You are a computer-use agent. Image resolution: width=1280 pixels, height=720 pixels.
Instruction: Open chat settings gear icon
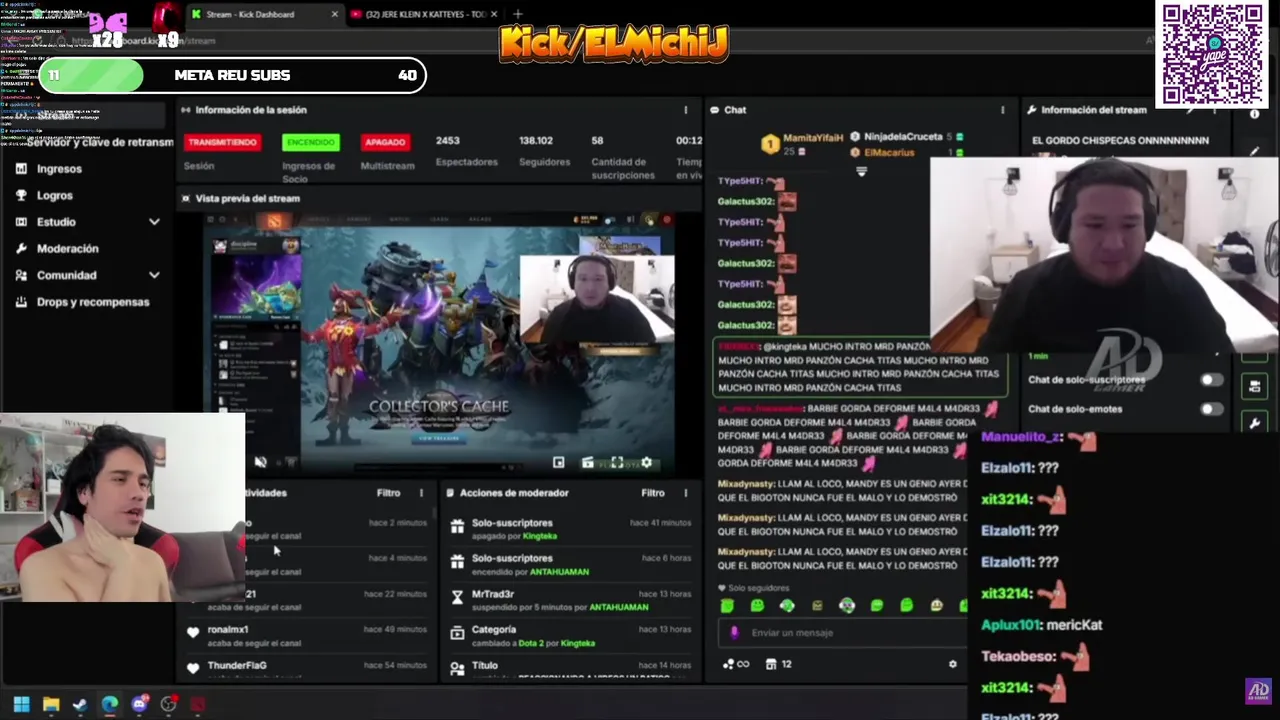tap(952, 664)
